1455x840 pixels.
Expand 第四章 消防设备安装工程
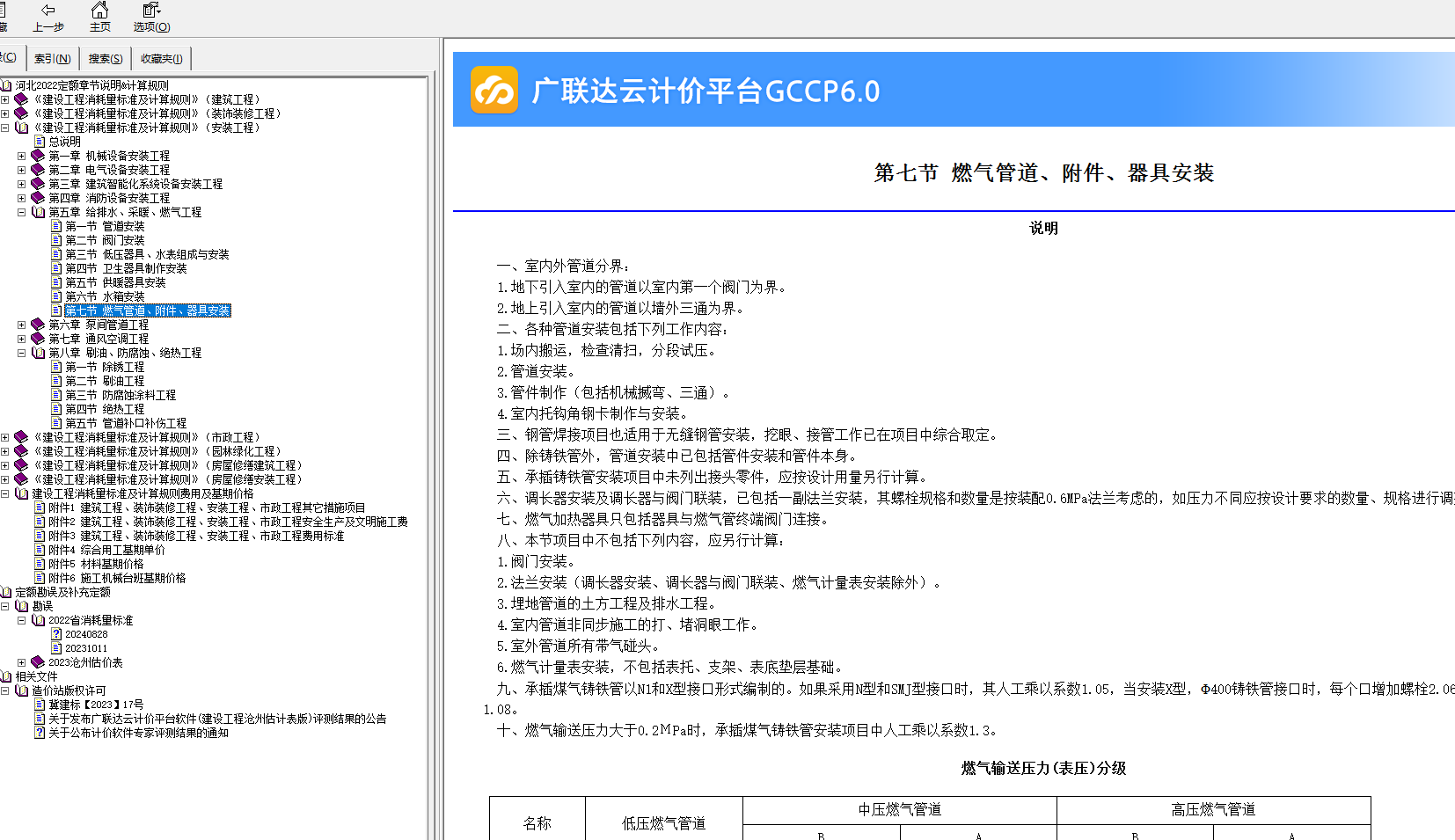click(22, 198)
